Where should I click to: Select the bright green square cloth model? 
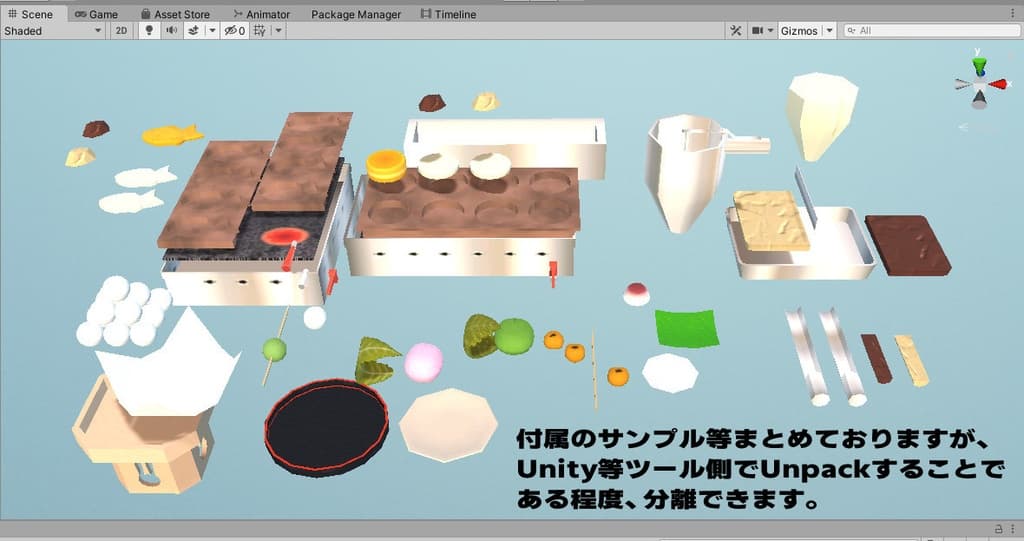point(686,329)
